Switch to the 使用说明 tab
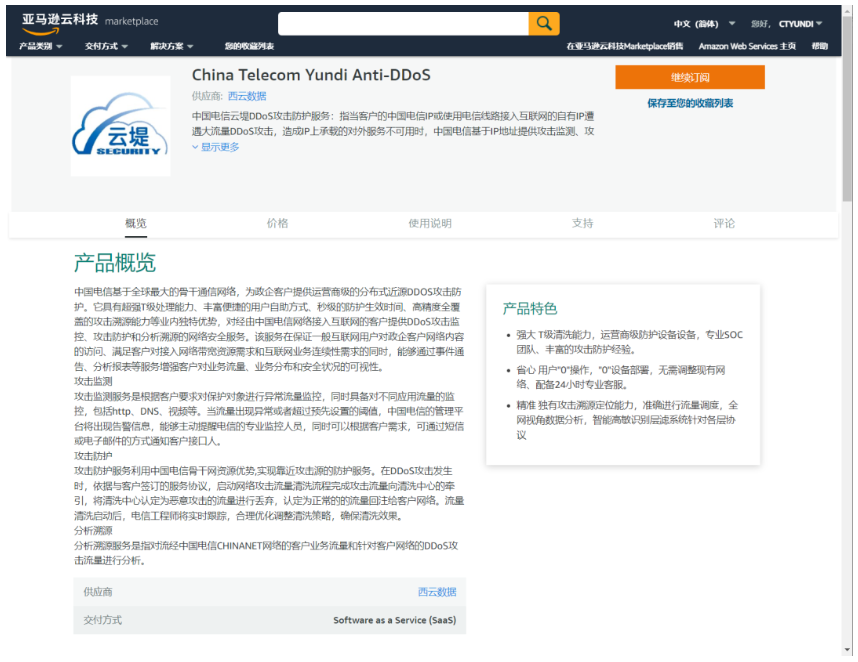The height and width of the screenshot is (662, 858). (x=430, y=223)
